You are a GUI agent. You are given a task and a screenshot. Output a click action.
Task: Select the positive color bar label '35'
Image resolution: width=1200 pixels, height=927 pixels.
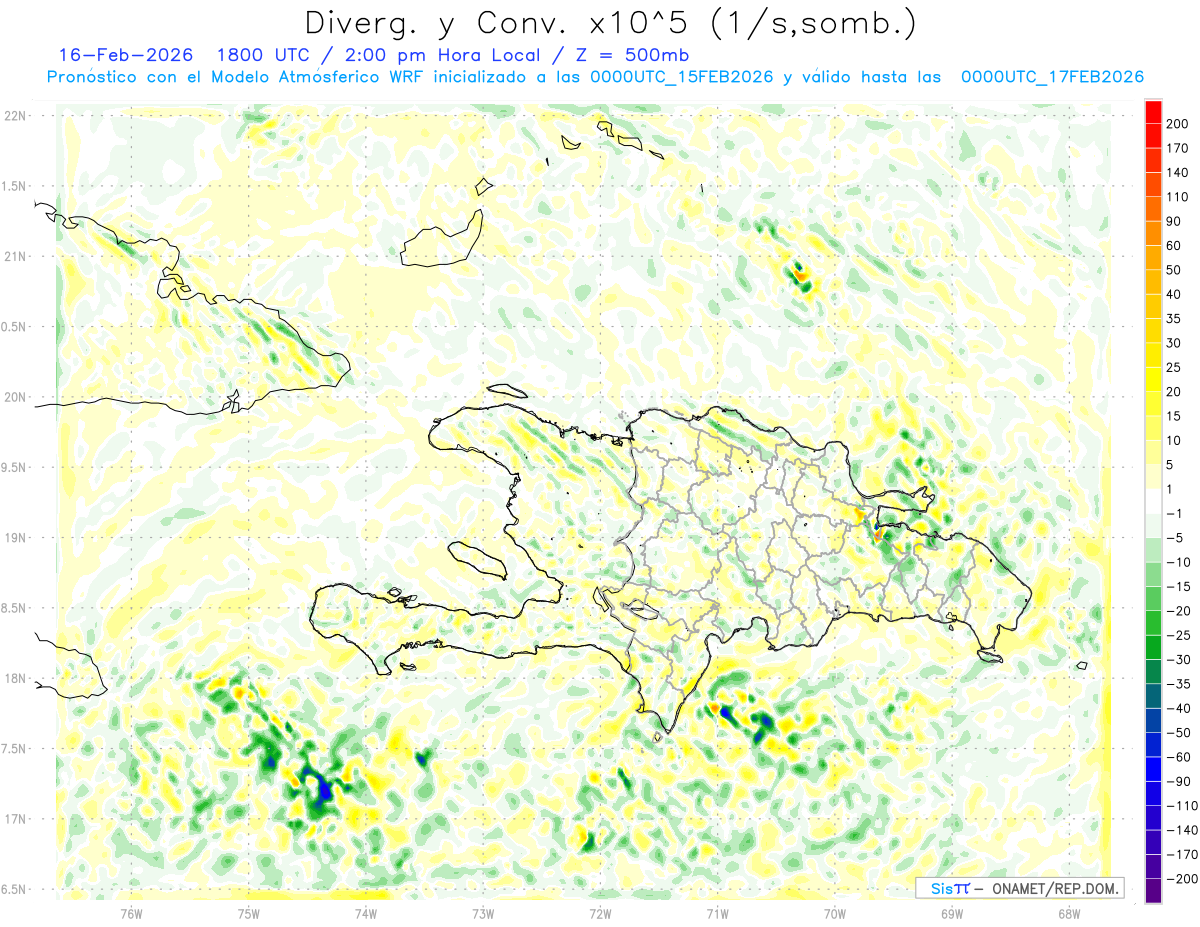1174,318
